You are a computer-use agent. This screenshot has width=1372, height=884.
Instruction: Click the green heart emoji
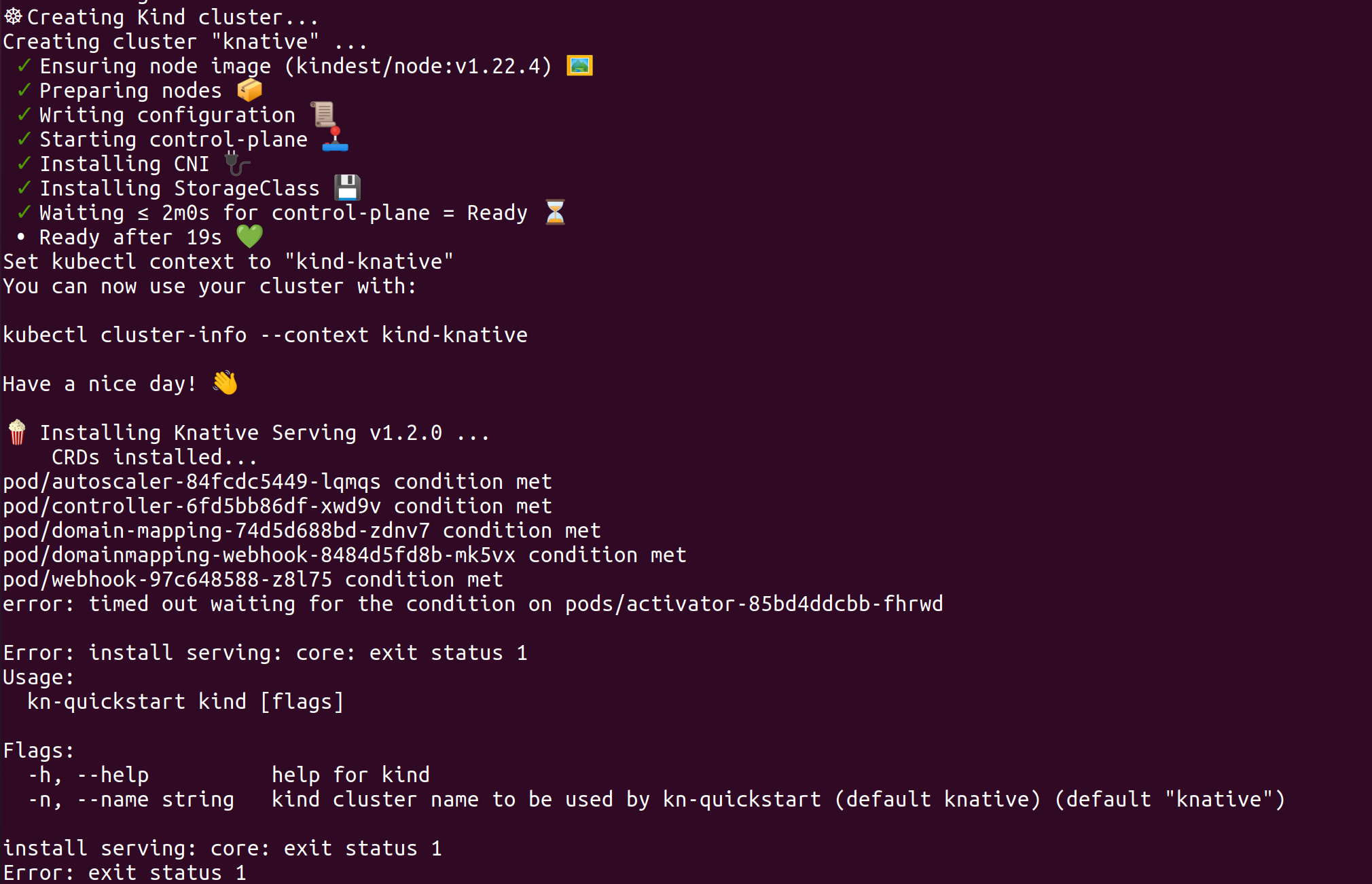pyautogui.click(x=249, y=236)
